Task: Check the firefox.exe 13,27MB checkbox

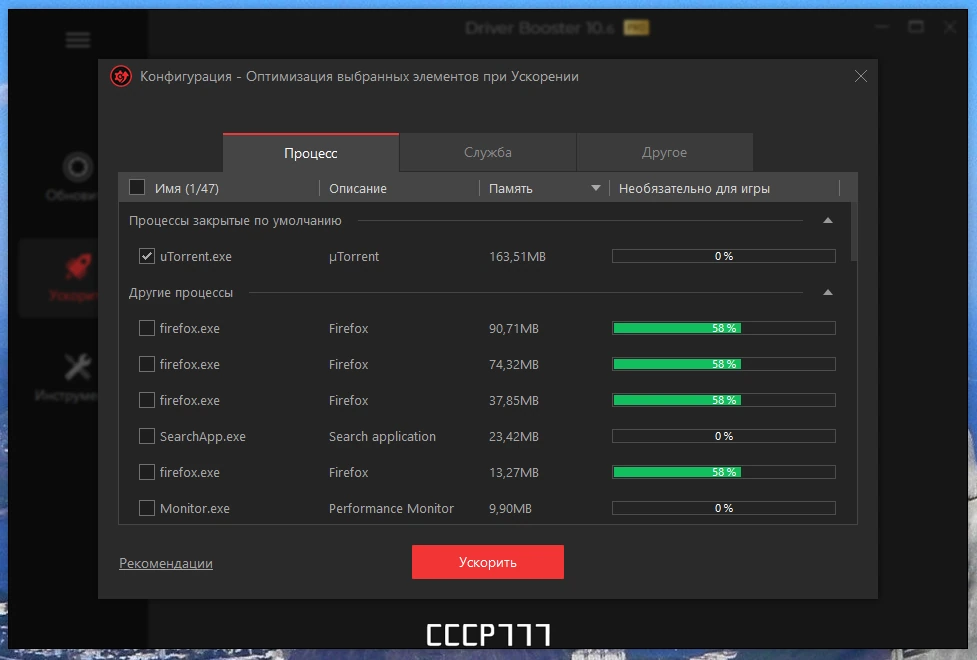Action: coord(146,472)
